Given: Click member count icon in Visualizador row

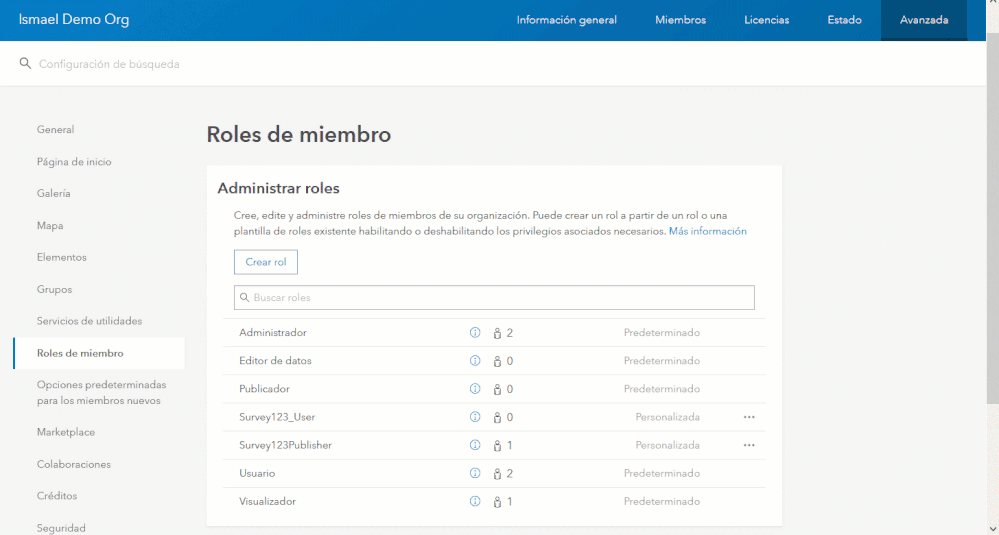Looking at the screenshot, I should [498, 502].
